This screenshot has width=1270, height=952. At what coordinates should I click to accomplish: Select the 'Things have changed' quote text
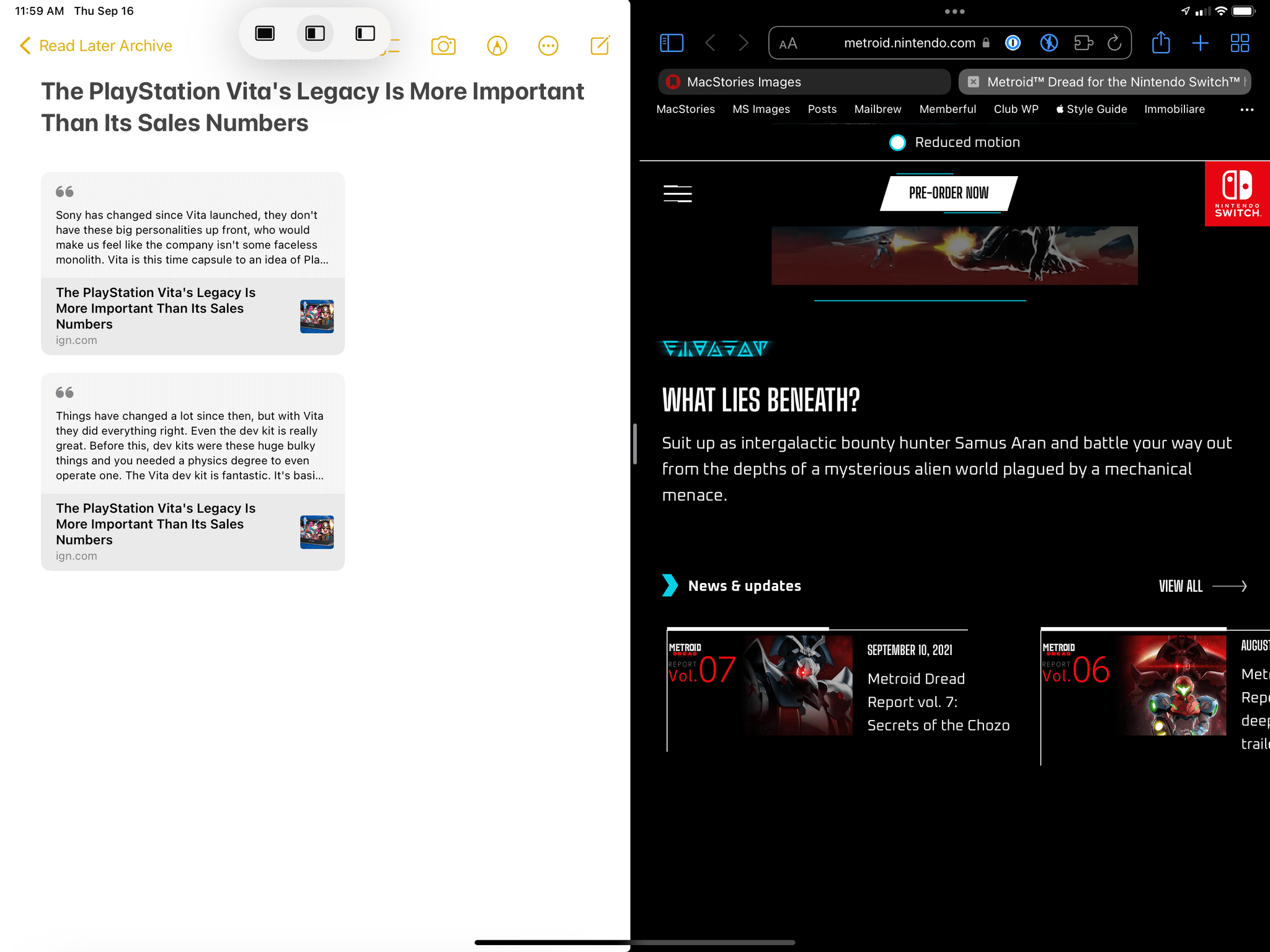(190, 446)
